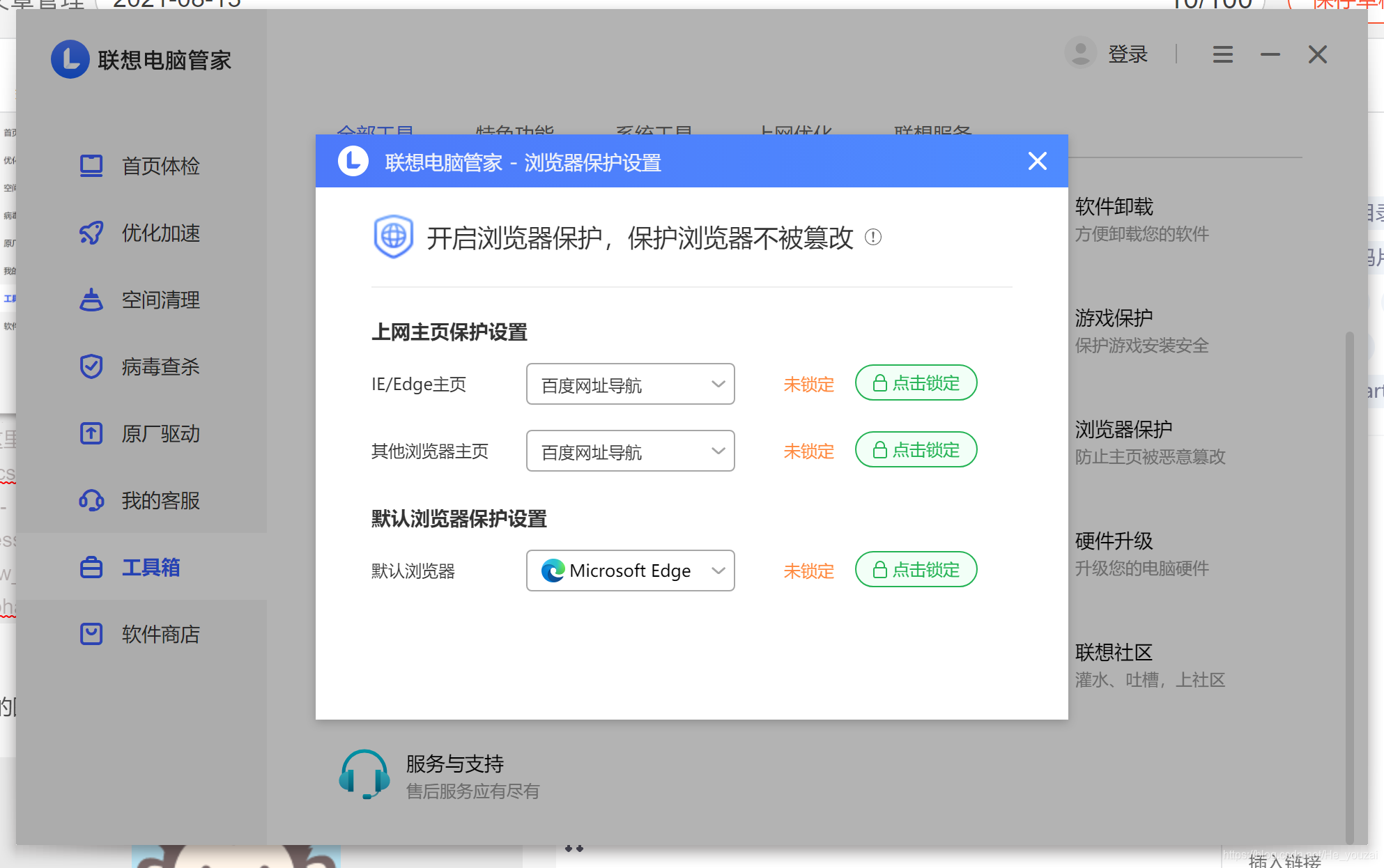Click the 默认浏览器保护设置 section heading

point(459,518)
